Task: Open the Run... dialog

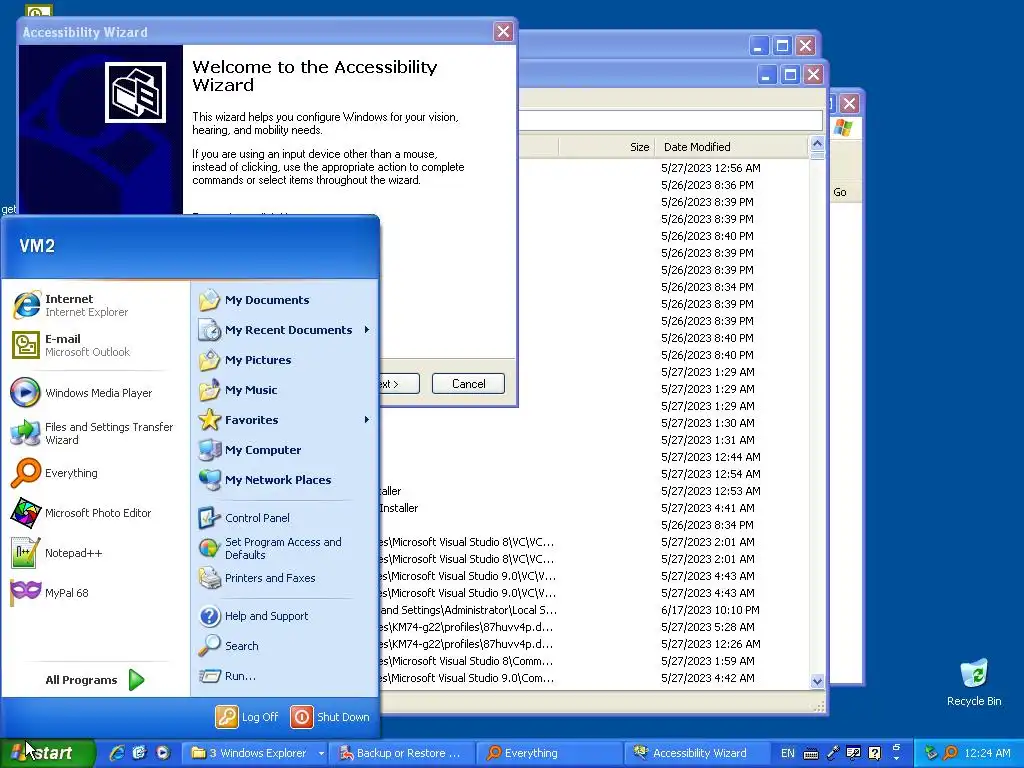Action: tap(284, 676)
